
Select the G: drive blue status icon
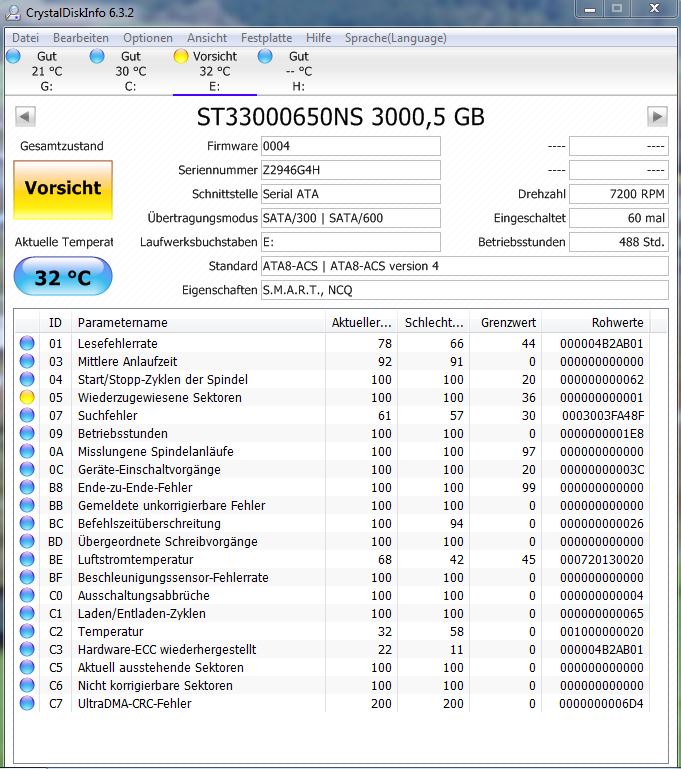click(14, 56)
